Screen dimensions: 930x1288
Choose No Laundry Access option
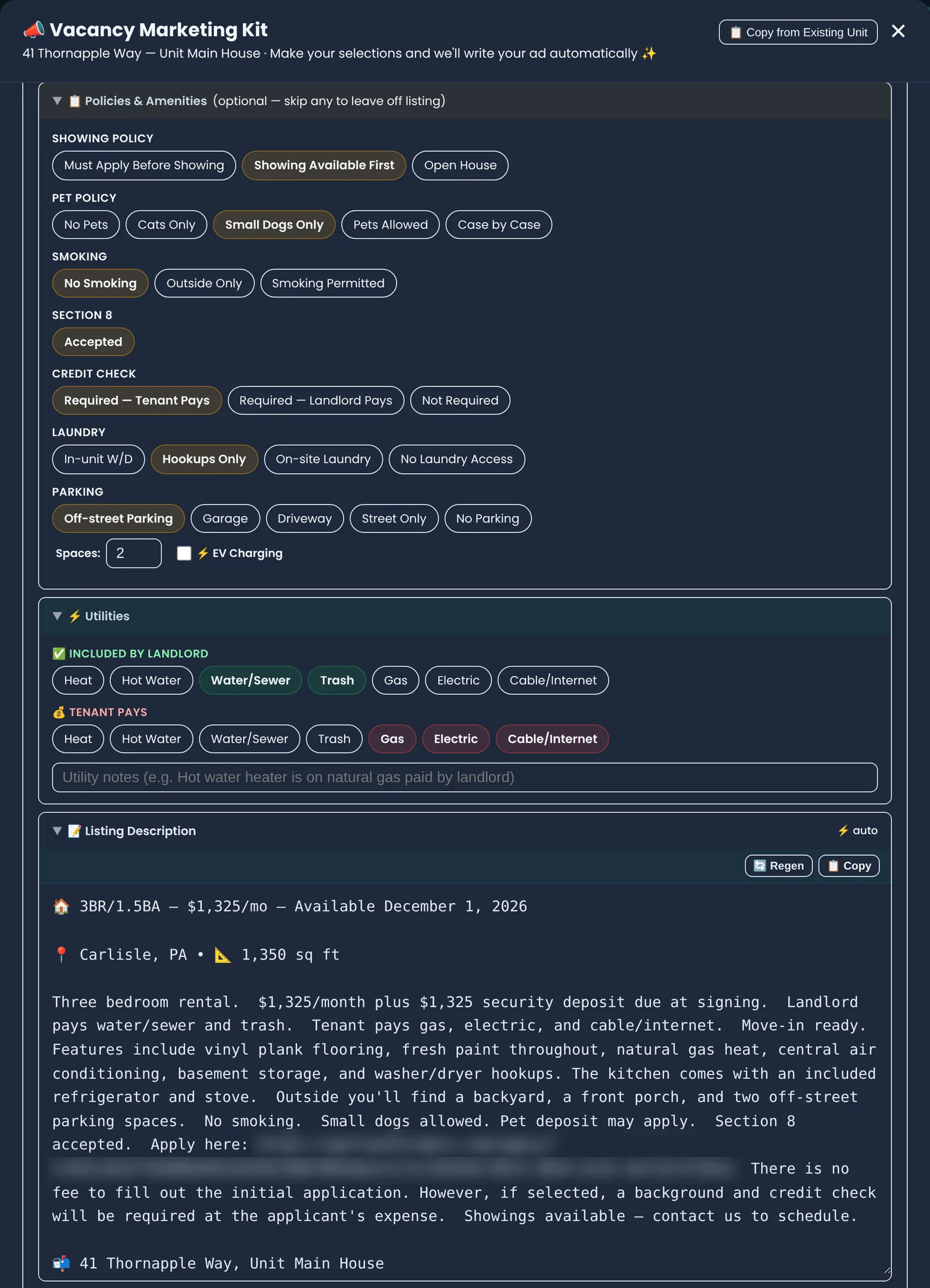[x=456, y=459]
